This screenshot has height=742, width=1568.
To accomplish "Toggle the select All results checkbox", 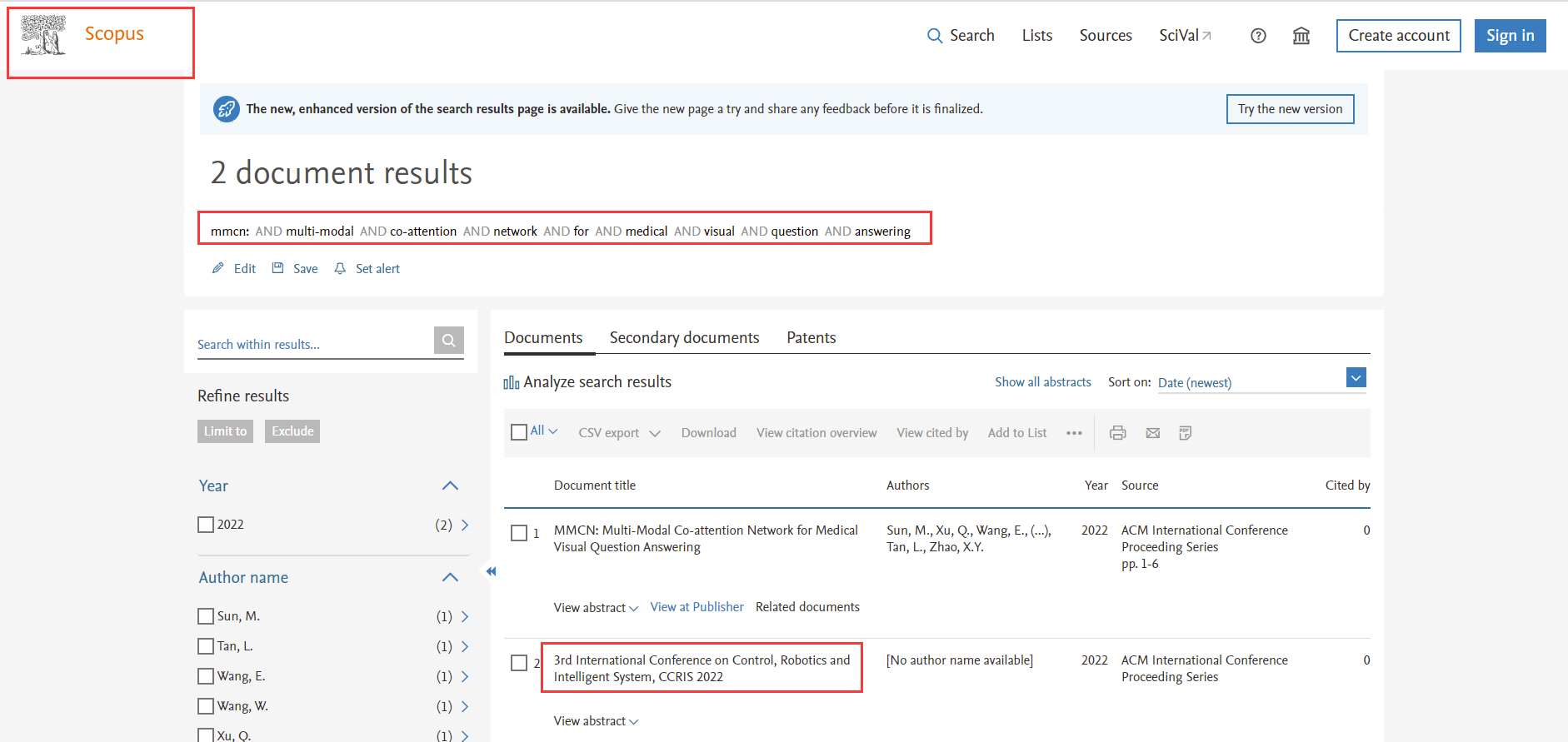I will coord(519,432).
